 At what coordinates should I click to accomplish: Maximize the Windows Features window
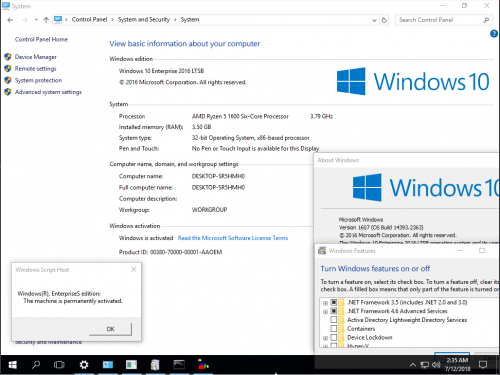tap(482, 250)
